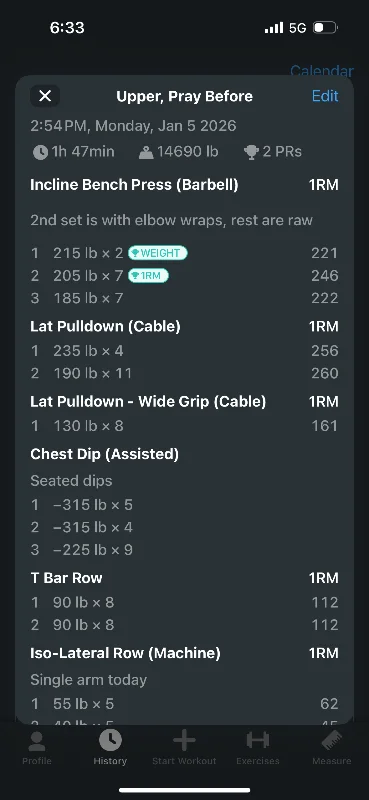Open the Calendar link
This screenshot has width=369, height=800.
click(322, 70)
